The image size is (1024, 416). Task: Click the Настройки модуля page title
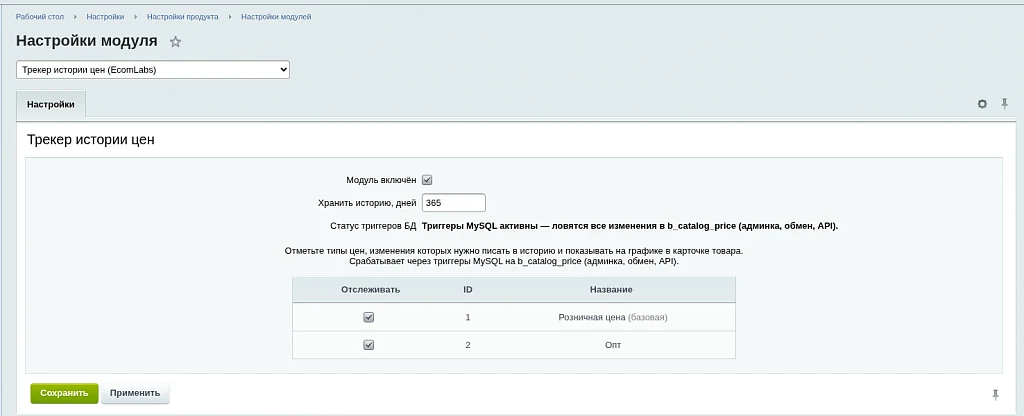87,40
